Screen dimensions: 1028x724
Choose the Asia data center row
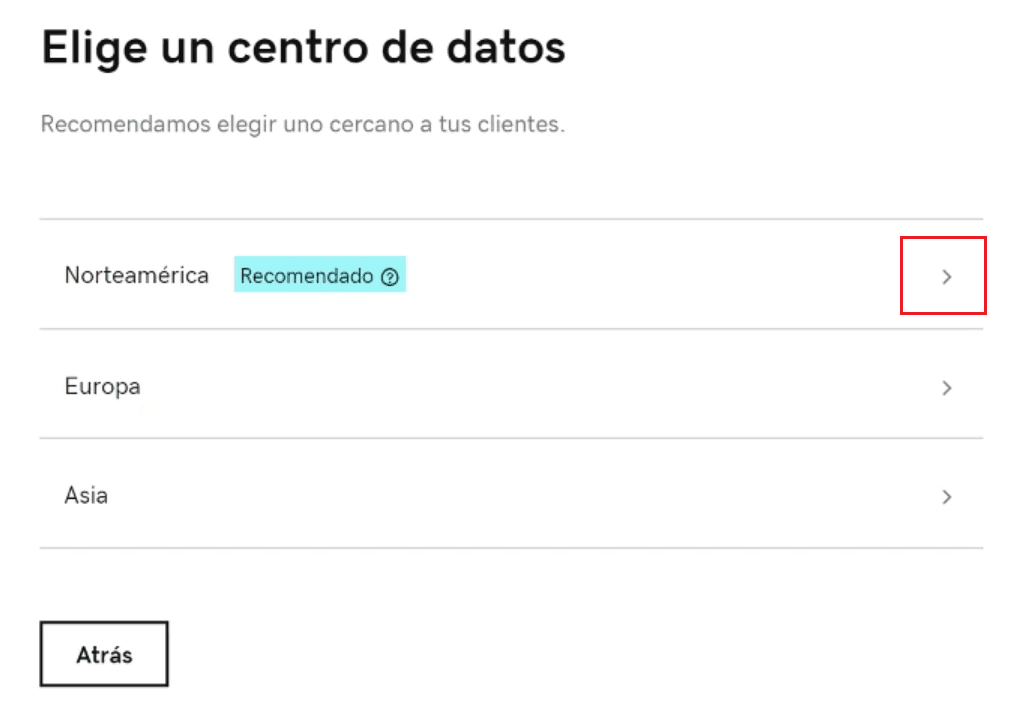coord(511,494)
